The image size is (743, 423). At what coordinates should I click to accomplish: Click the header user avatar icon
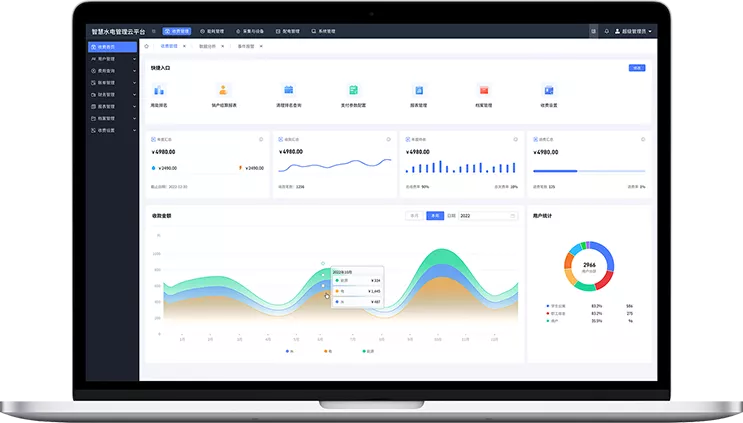[x=617, y=31]
